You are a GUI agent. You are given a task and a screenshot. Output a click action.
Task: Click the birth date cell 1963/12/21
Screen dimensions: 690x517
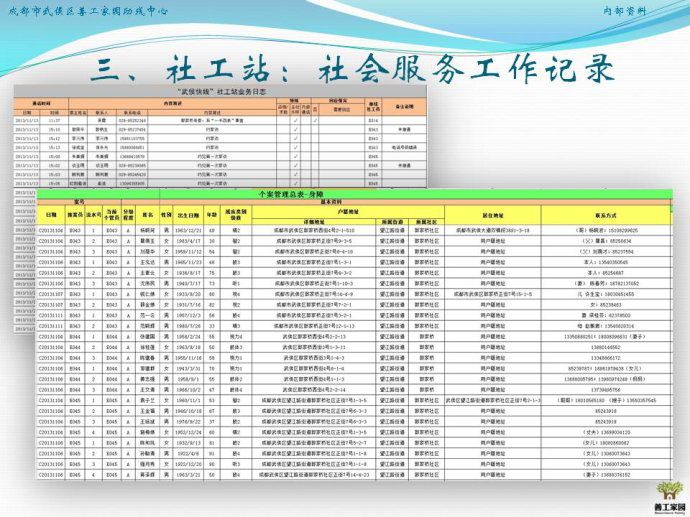click(x=189, y=230)
